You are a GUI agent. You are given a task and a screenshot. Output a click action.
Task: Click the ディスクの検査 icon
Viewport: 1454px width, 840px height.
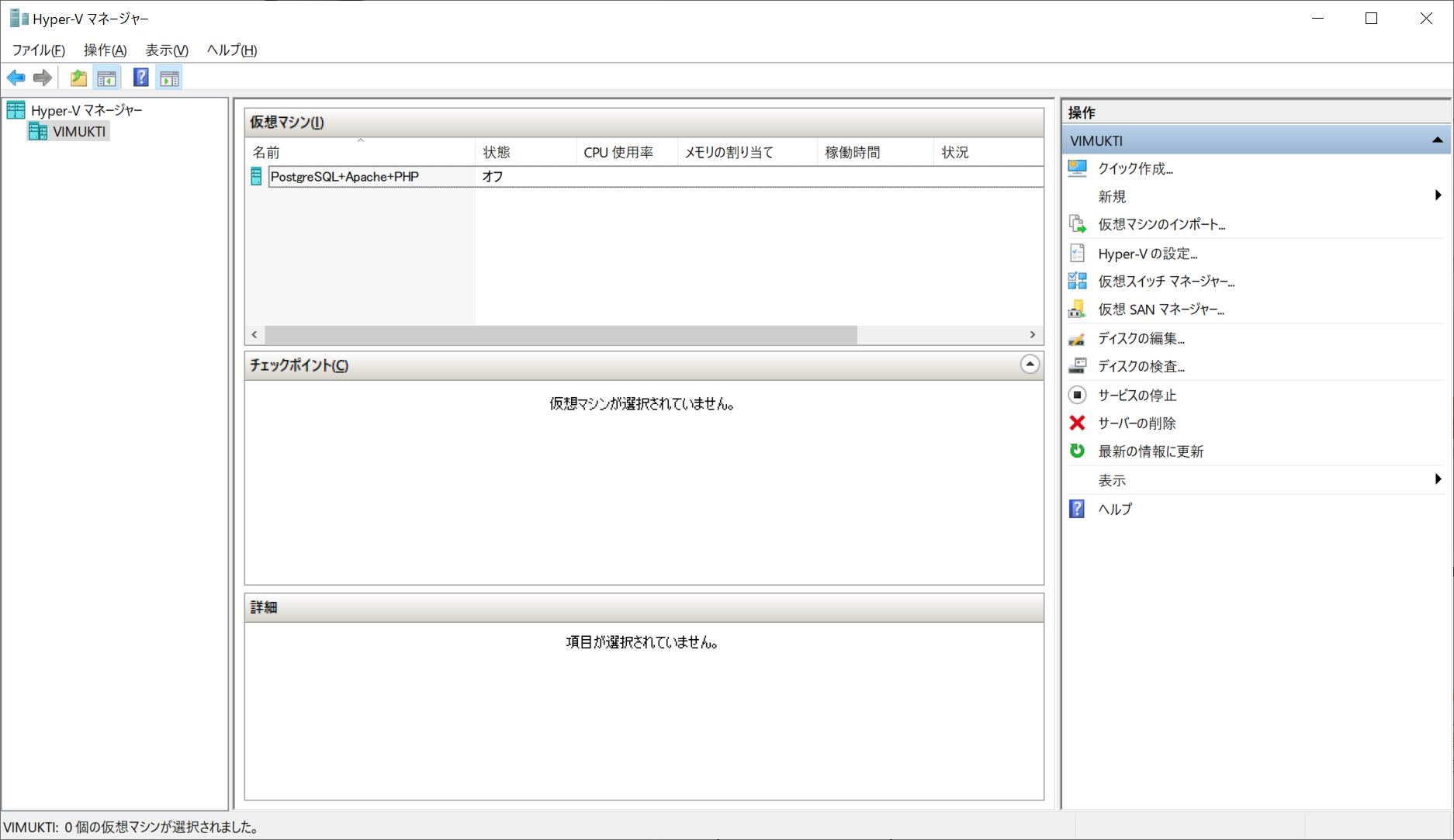(x=1078, y=365)
